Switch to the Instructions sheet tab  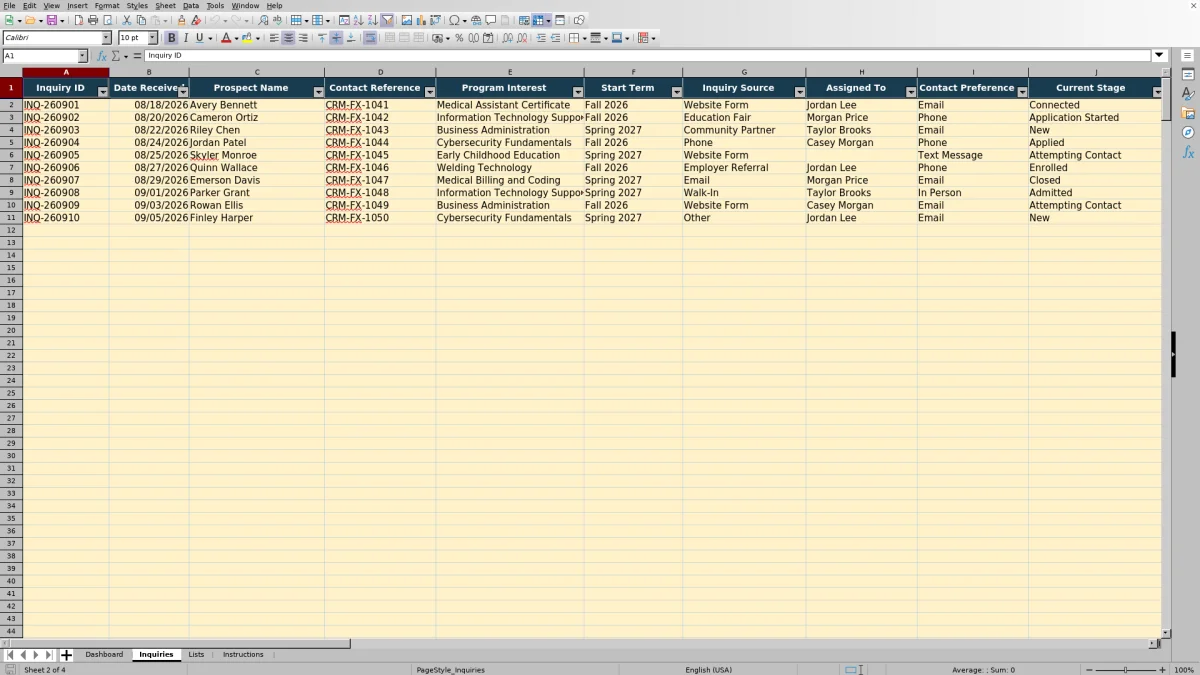[243, 655]
